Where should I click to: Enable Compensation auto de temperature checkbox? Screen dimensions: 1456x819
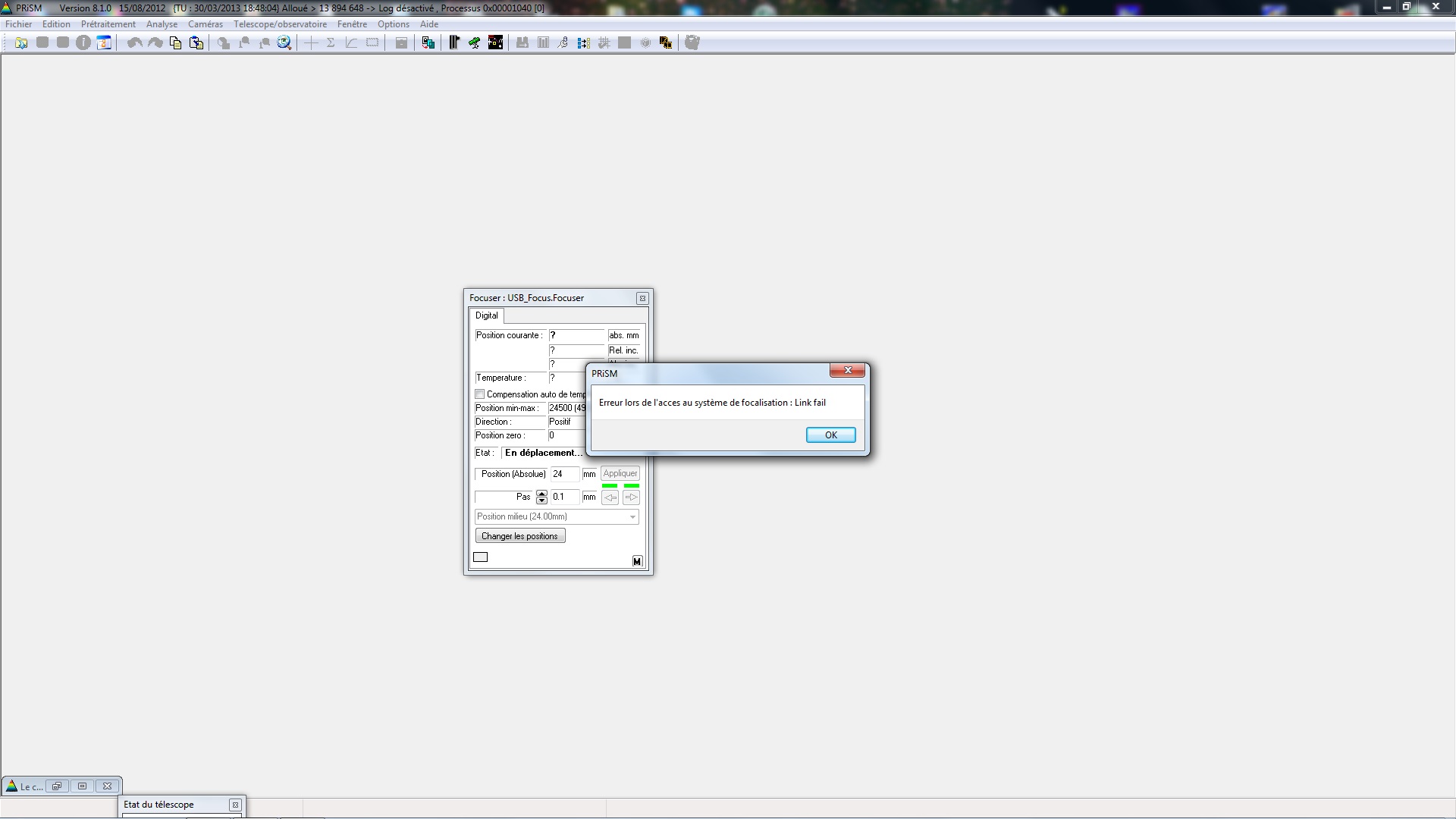480,394
